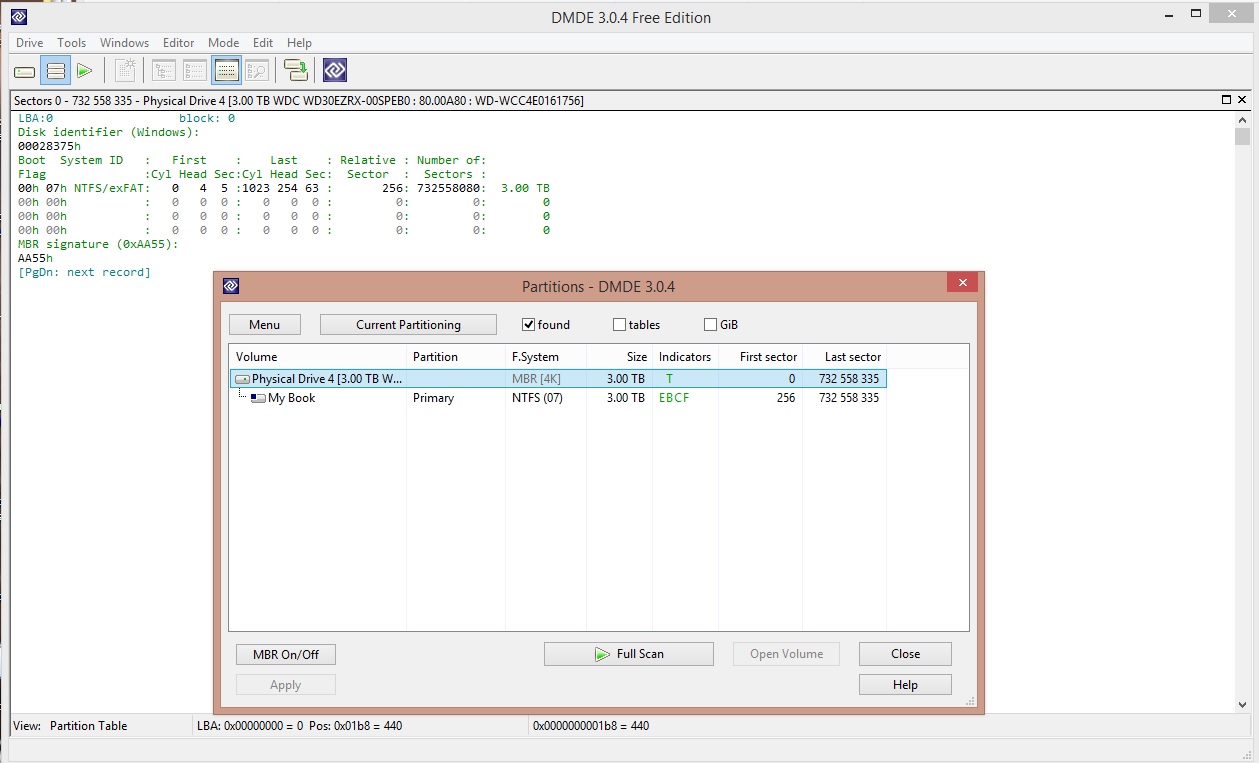Click the MBR [4K] cell
Image resolution: width=1259 pixels, height=763 pixels.
[538, 379]
